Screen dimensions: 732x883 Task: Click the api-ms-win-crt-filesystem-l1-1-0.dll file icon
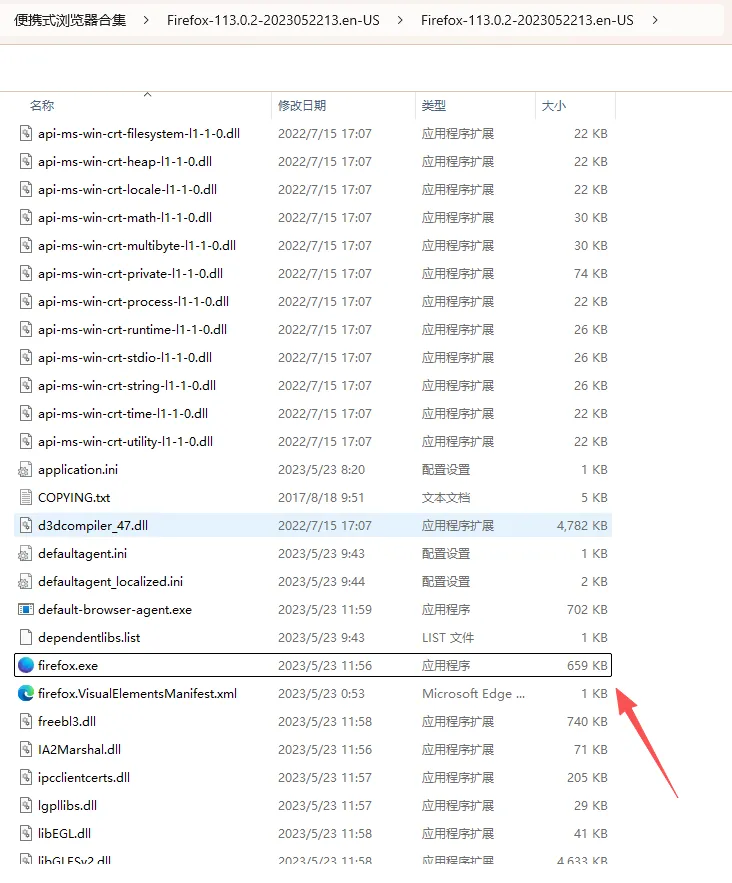point(26,133)
